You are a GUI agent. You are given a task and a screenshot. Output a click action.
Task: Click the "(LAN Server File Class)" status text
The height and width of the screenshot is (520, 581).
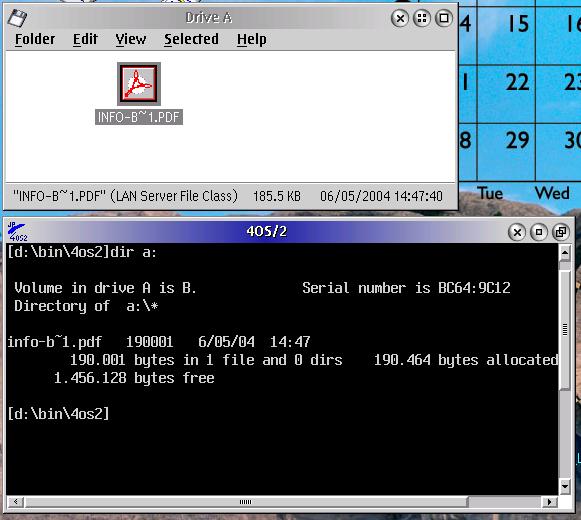[174, 196]
